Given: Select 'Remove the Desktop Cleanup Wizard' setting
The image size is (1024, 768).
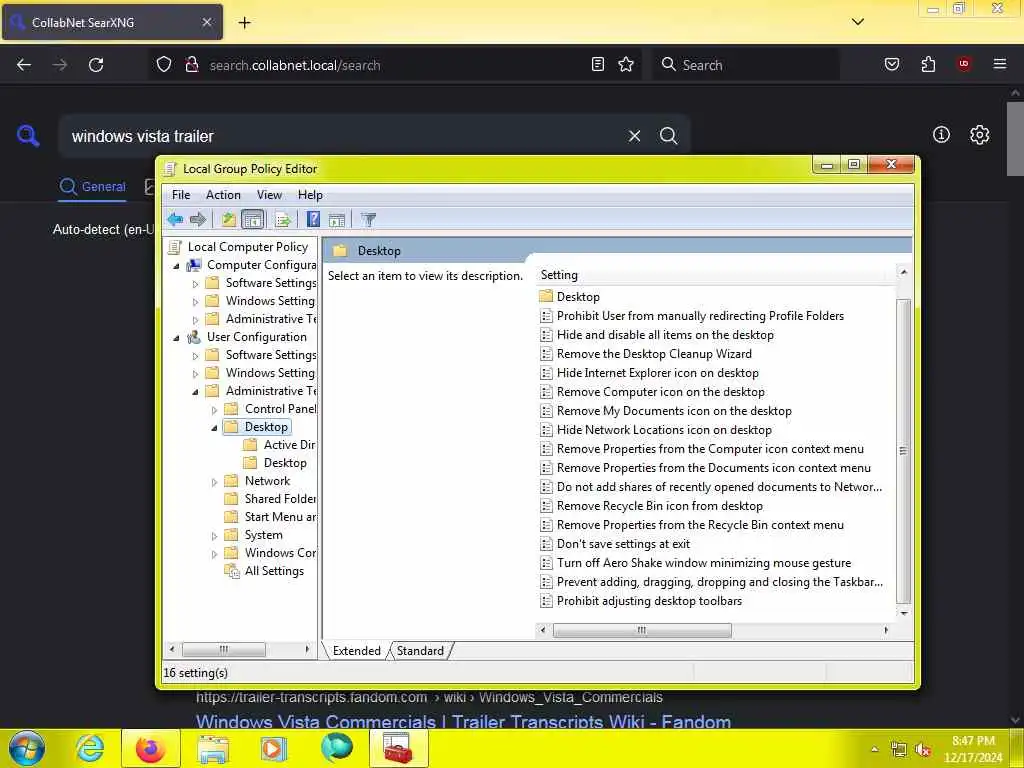Looking at the screenshot, I should pos(646,353).
